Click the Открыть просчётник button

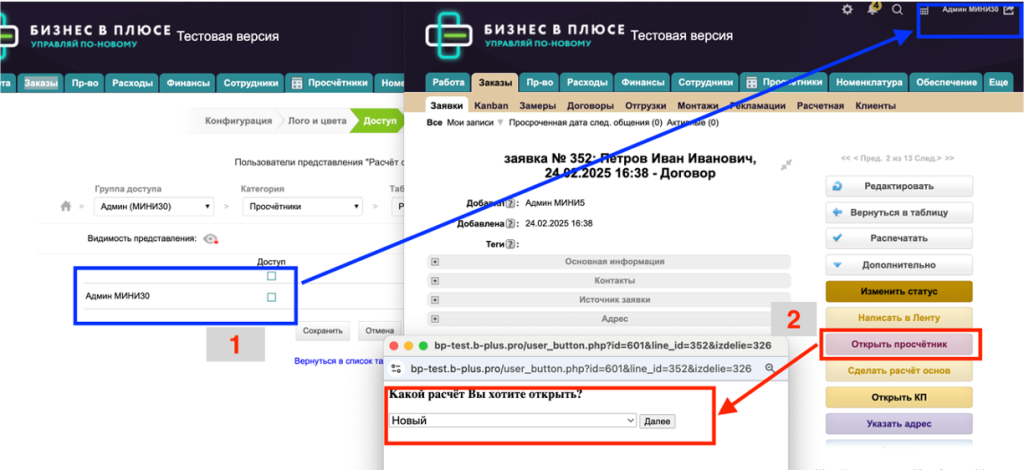[898, 343]
